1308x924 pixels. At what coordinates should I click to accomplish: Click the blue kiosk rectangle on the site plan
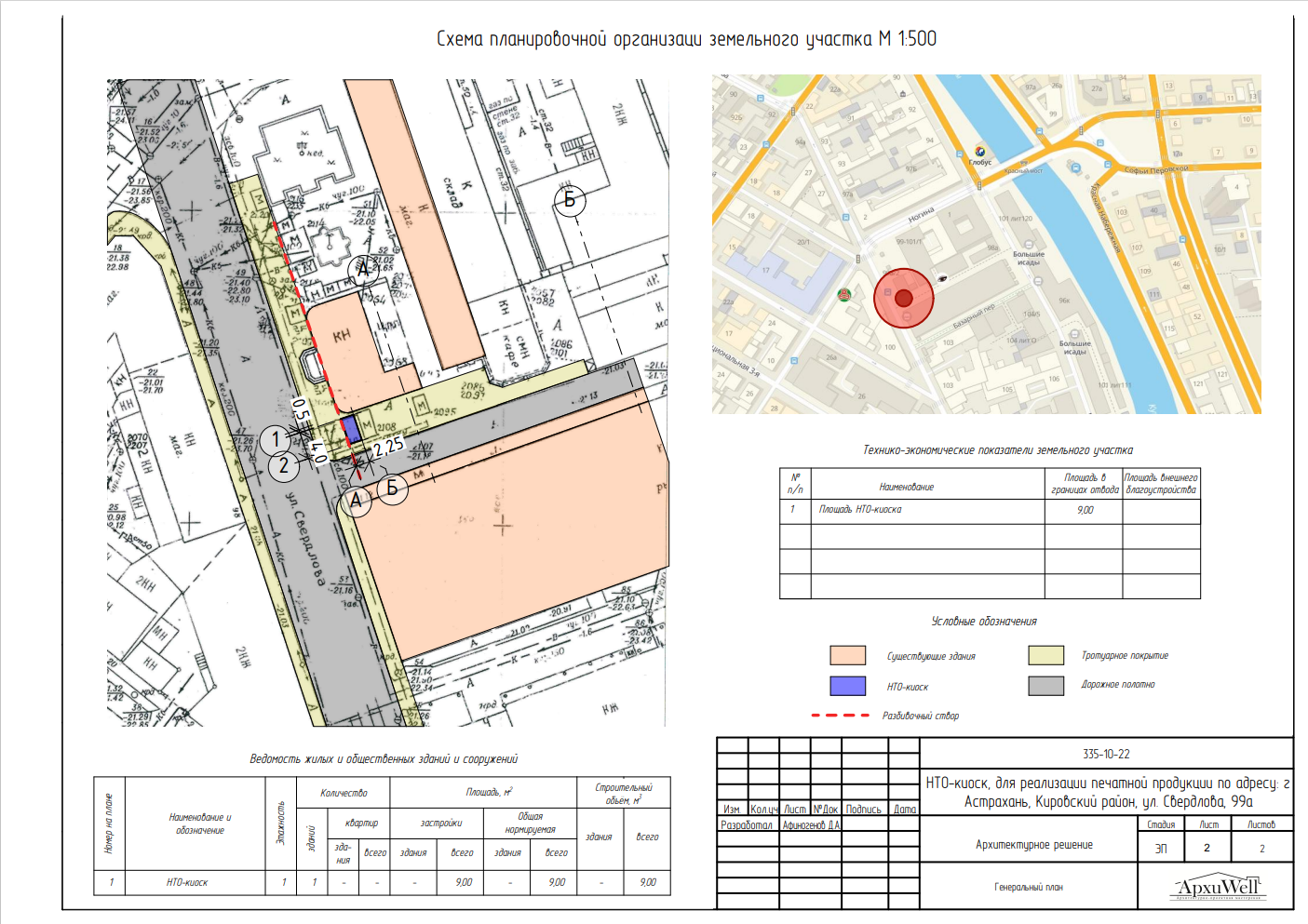coord(351,430)
